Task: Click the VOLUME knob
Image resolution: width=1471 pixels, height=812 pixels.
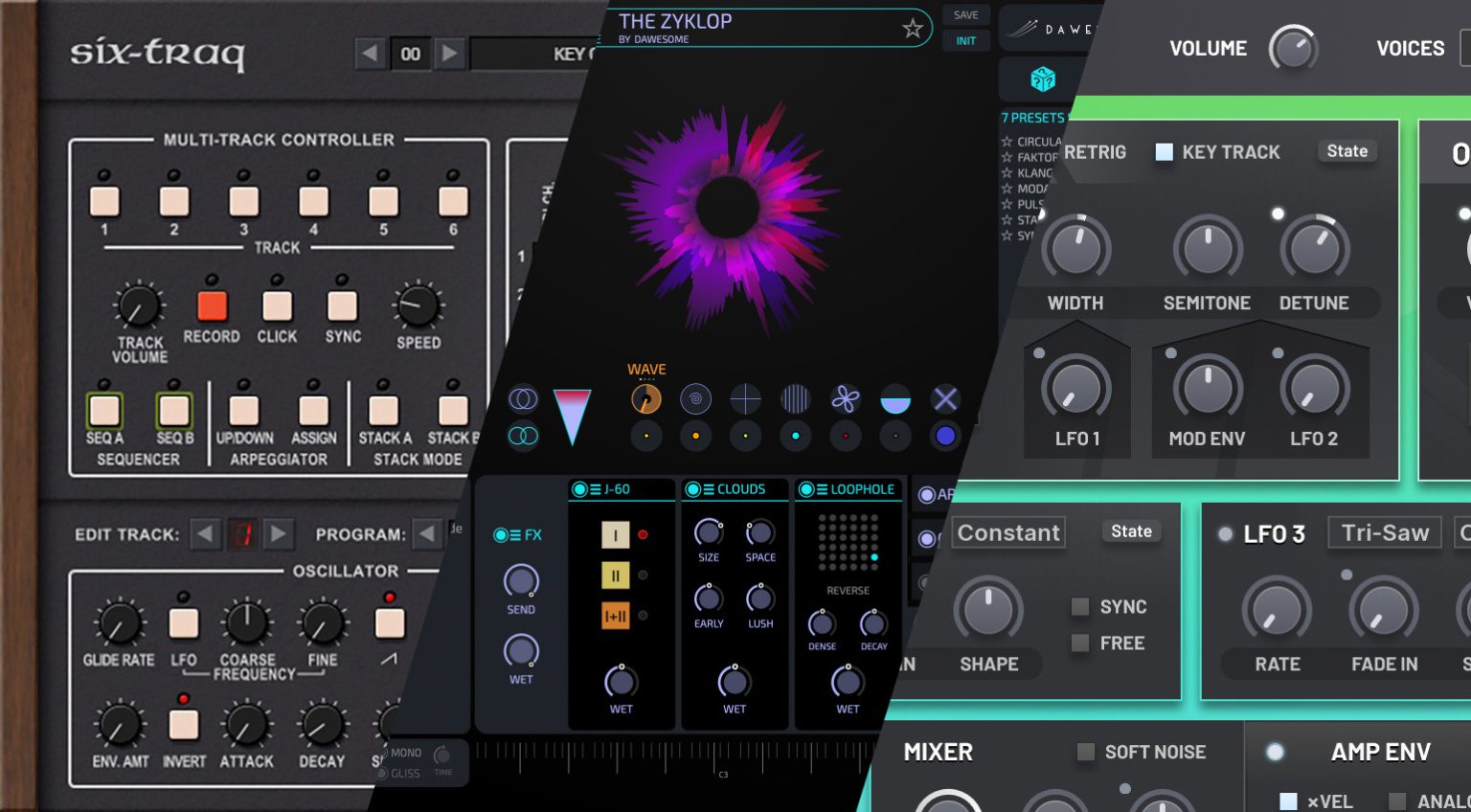Action: [x=1293, y=48]
